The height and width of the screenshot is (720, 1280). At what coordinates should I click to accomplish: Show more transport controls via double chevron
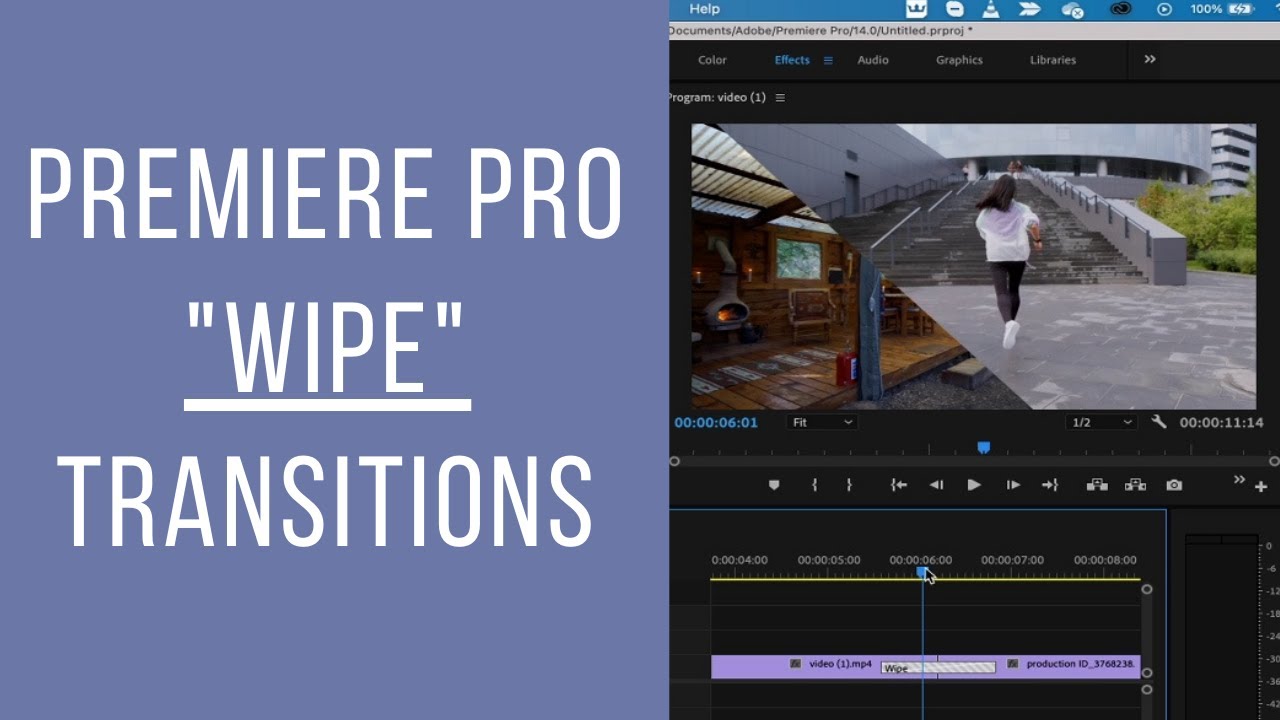click(x=1239, y=480)
